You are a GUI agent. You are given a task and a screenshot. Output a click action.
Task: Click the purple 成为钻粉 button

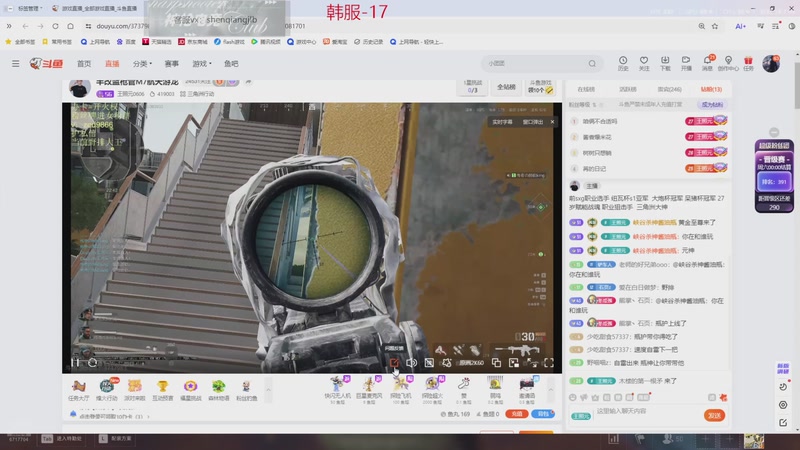(x=712, y=105)
